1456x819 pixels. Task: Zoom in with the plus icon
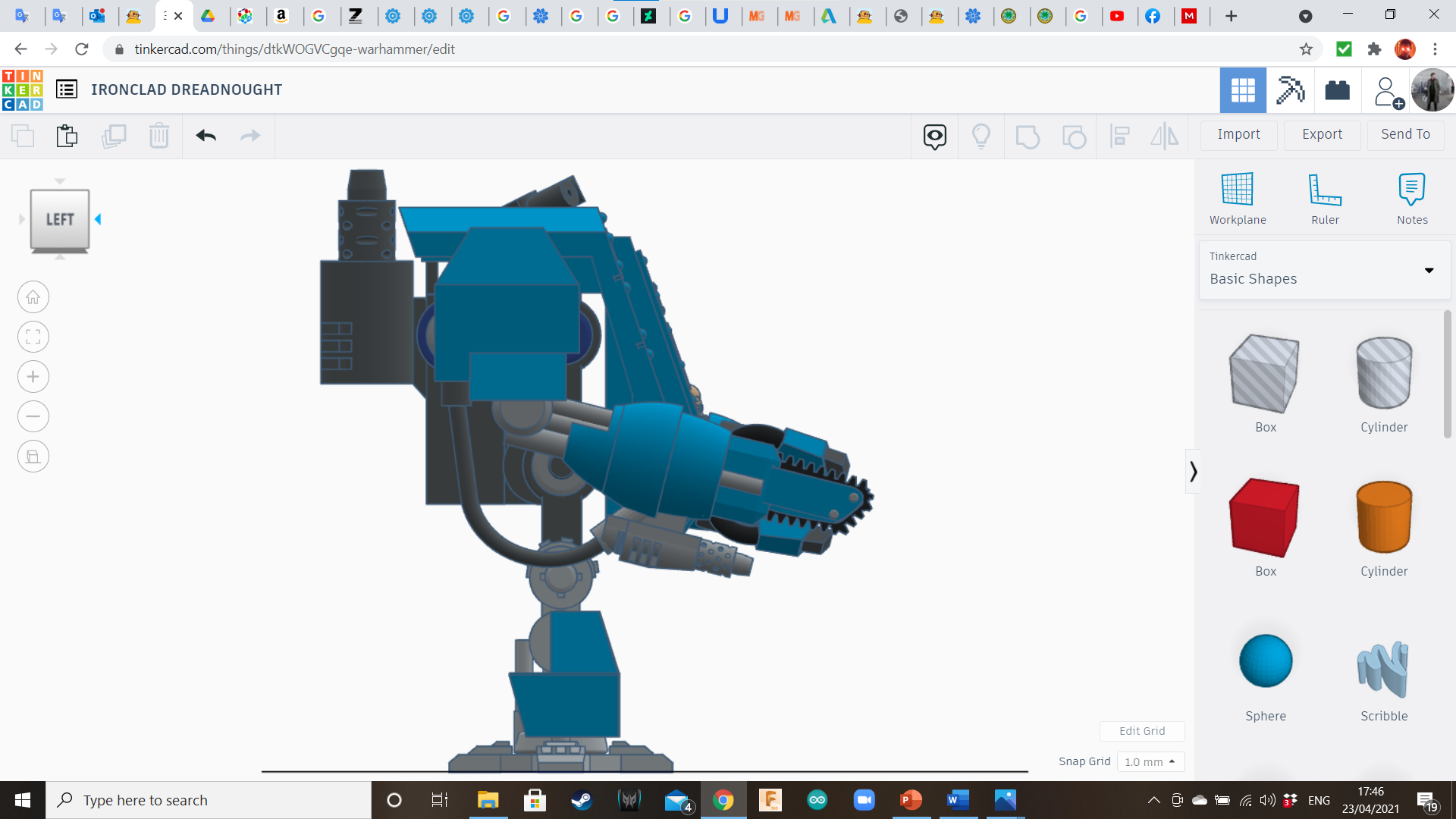(x=33, y=377)
